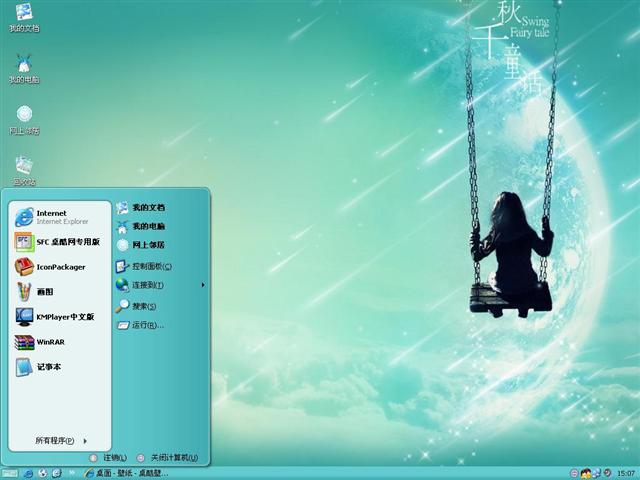Click the 画图 pencil cup icon

point(24,292)
